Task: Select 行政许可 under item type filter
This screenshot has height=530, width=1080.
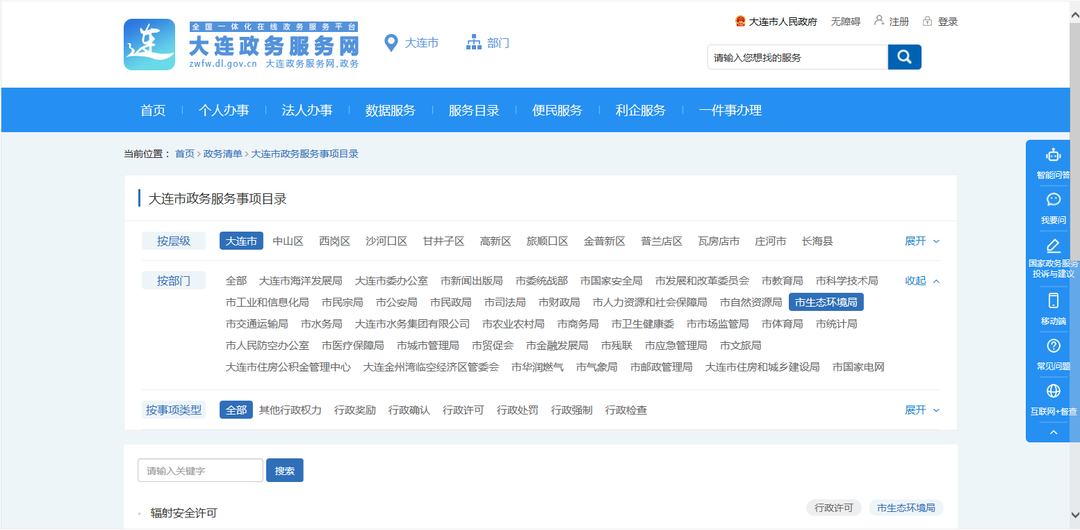Action: [464, 410]
